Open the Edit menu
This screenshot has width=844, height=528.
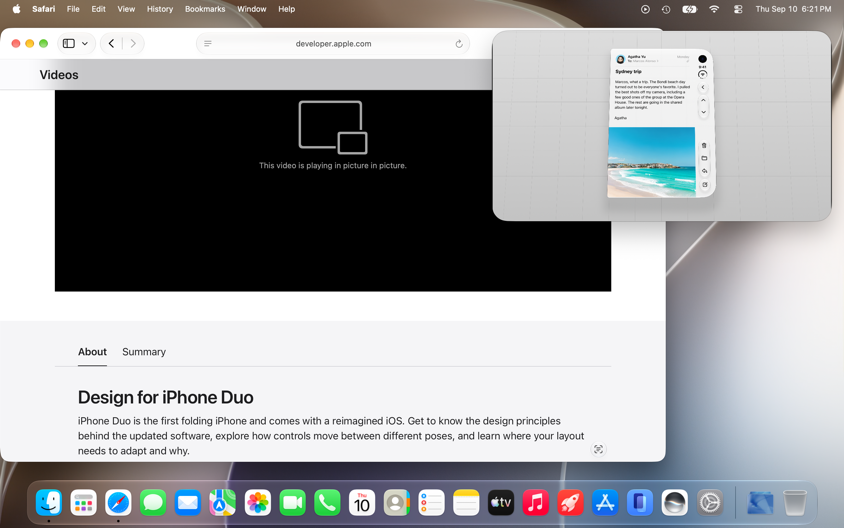point(99,9)
